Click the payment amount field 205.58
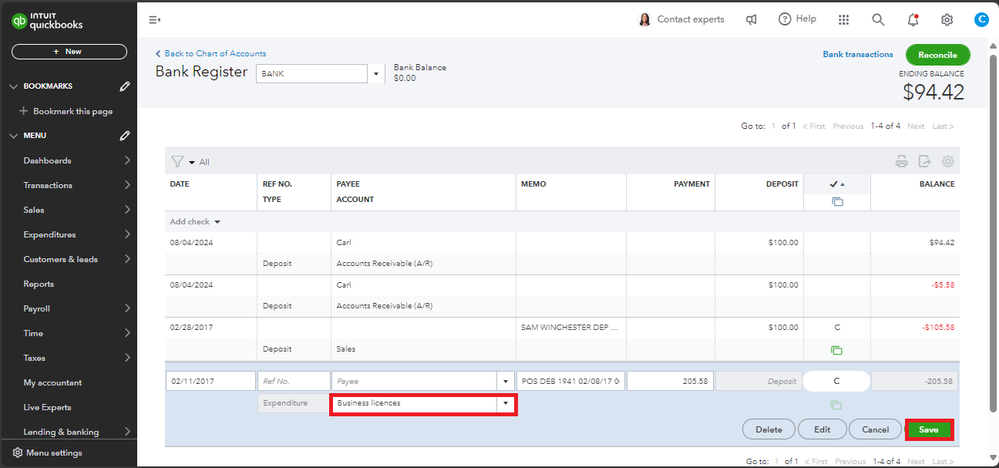This screenshot has height=468, width=999. coord(670,381)
